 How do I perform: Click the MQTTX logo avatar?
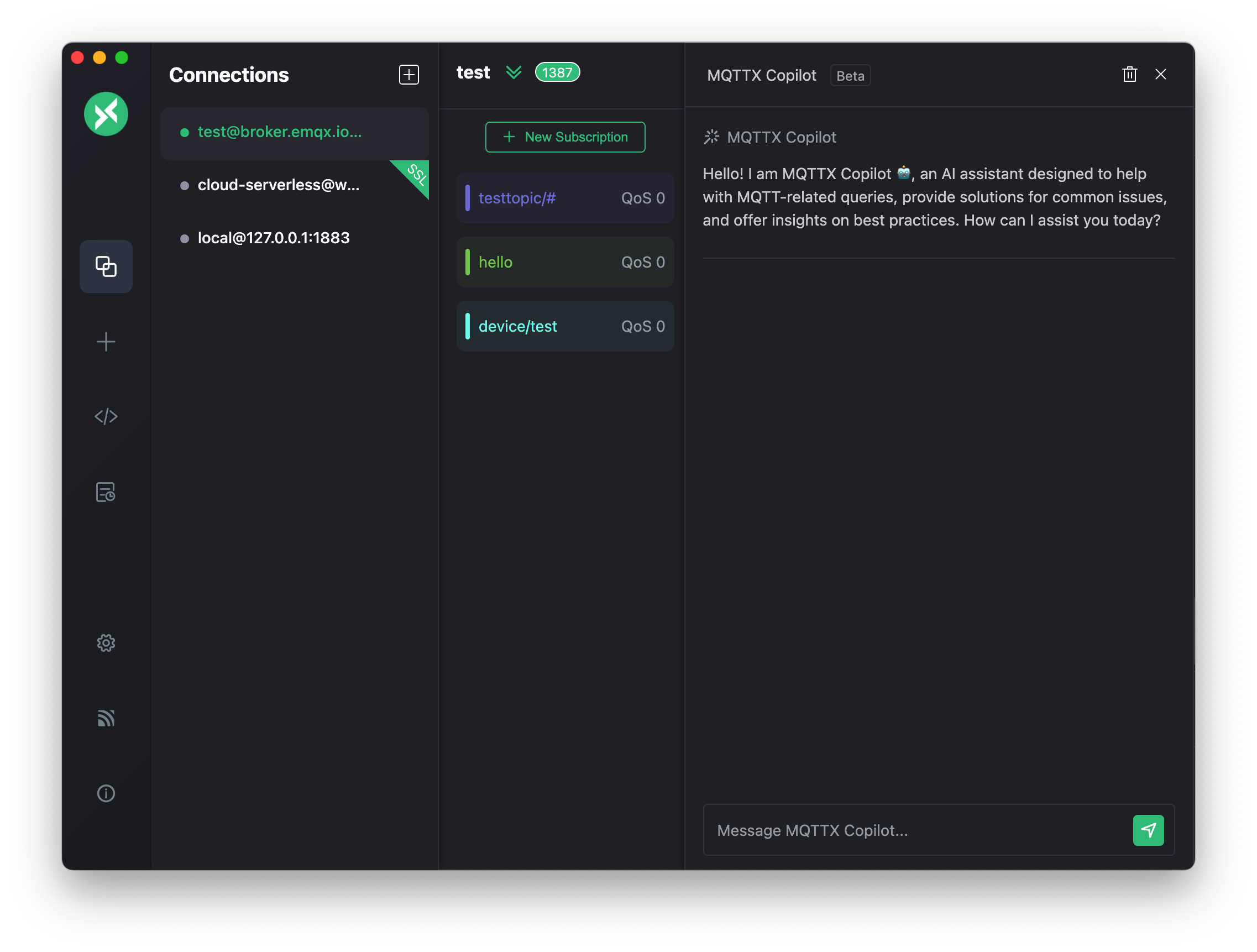(106, 114)
